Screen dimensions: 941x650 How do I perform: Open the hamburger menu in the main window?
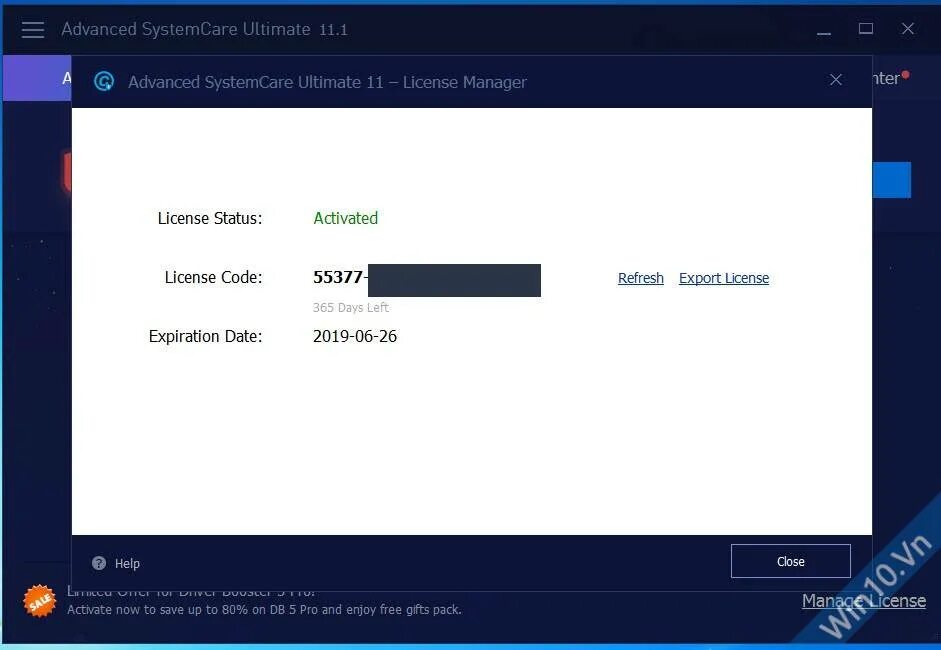(x=33, y=29)
